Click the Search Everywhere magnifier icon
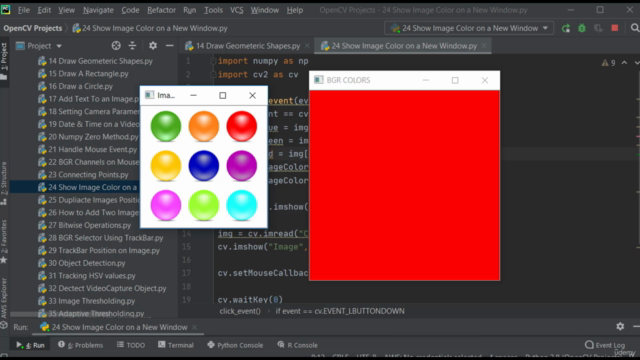Image resolution: width=640 pixels, height=360 pixels. pyautogui.click(x=635, y=28)
